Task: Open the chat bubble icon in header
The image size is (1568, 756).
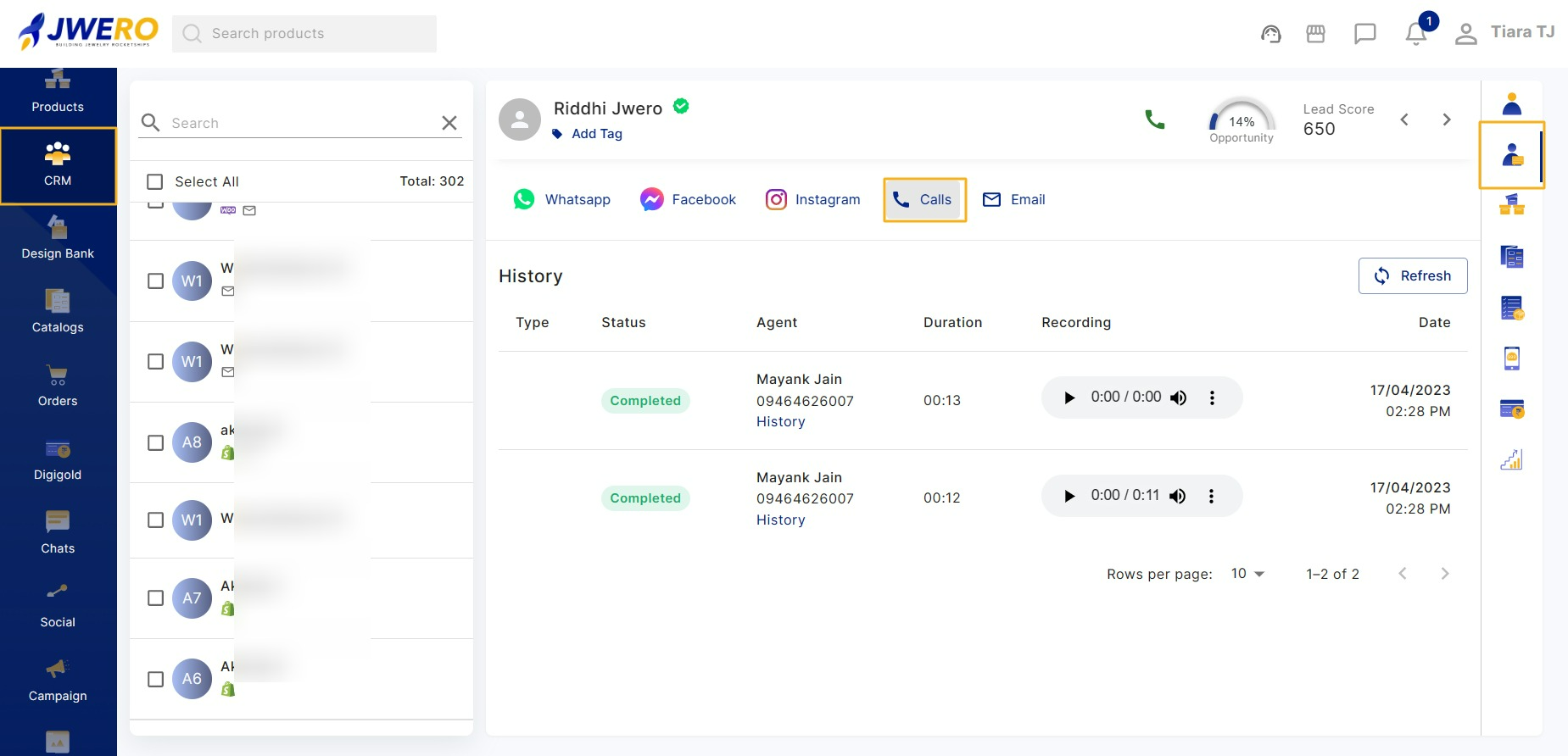Action: point(1365,34)
